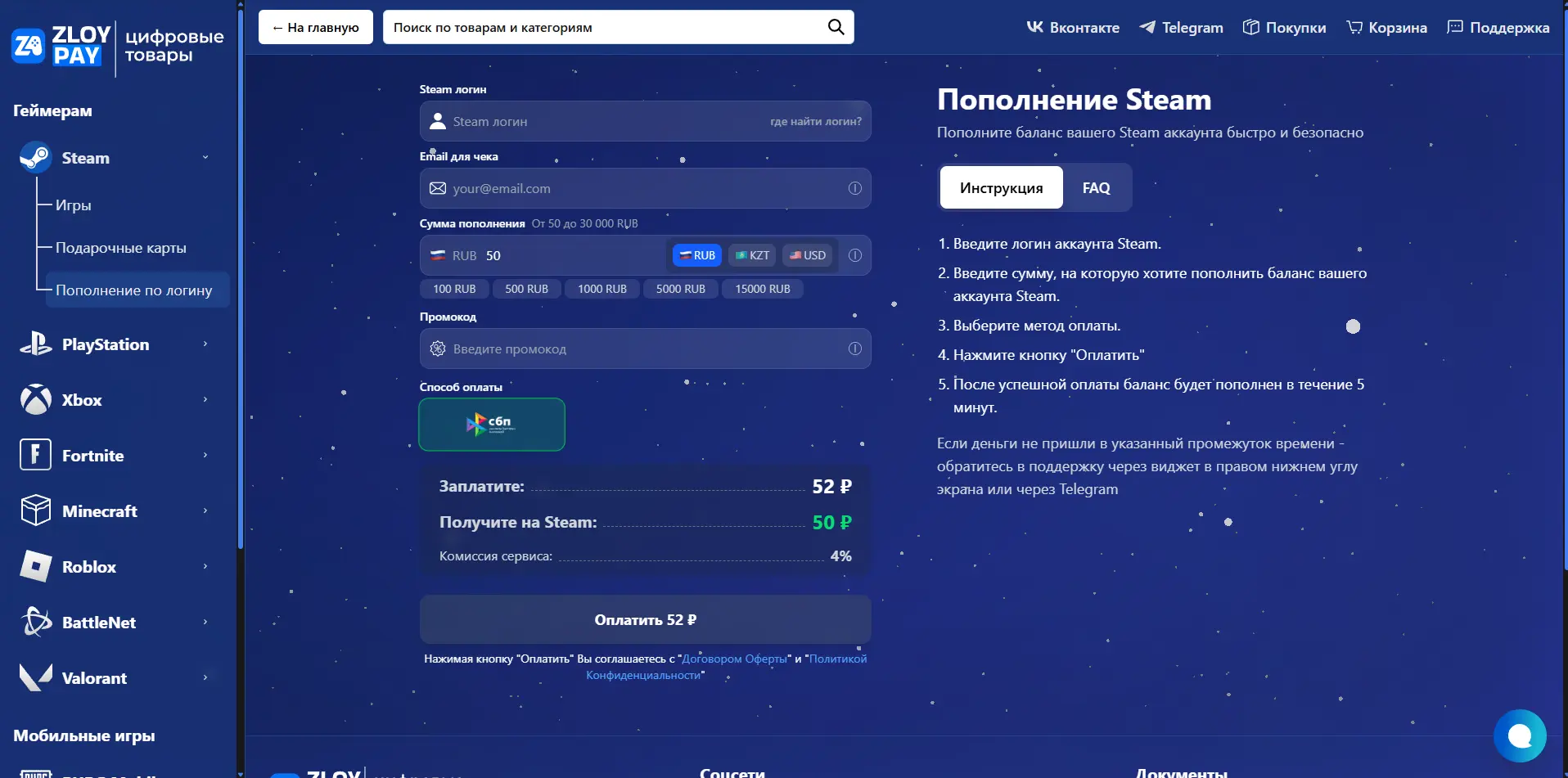Expand the Roblox category chevron
1568x778 pixels.
coord(205,566)
